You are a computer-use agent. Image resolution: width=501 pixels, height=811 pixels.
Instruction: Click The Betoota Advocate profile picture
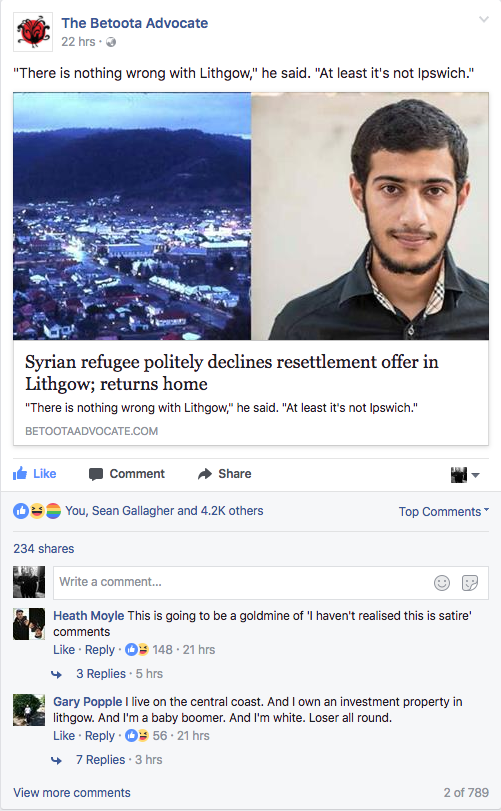pyautogui.click(x=33, y=32)
